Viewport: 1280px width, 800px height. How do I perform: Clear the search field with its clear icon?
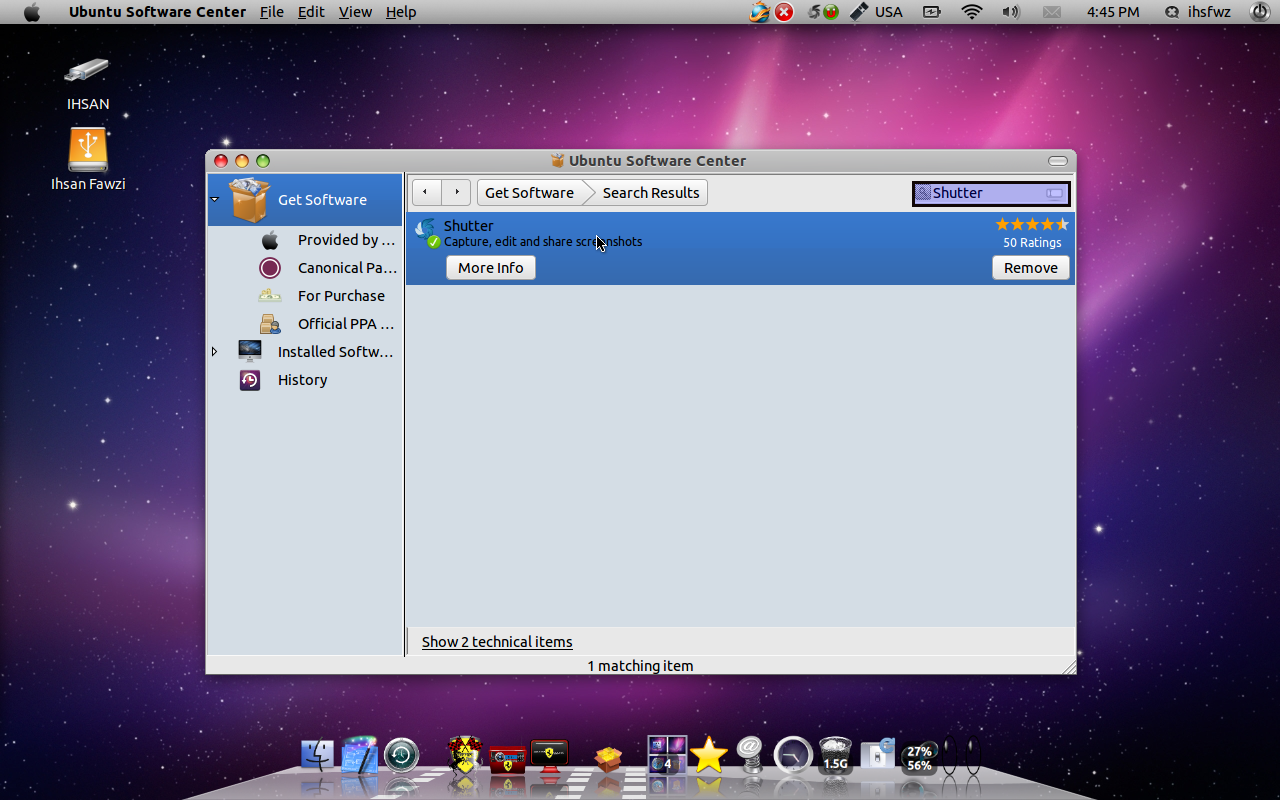[x=1054, y=193]
